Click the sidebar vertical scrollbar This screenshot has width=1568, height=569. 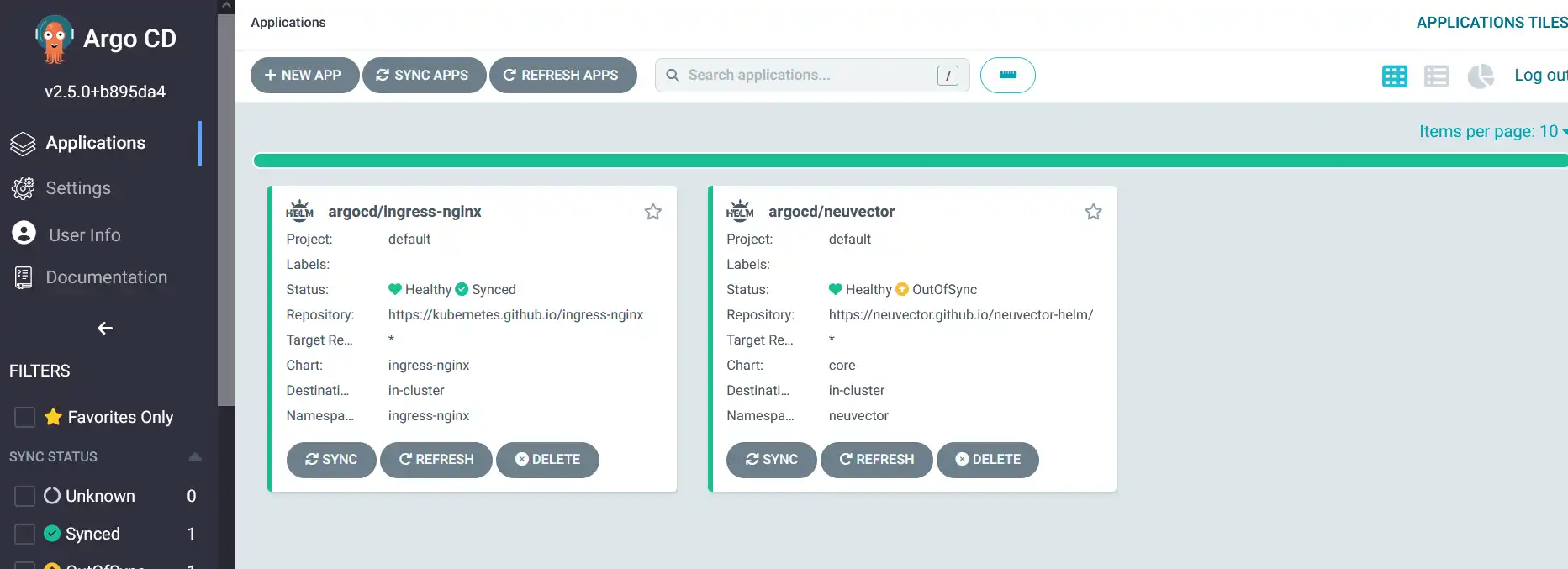(226, 210)
